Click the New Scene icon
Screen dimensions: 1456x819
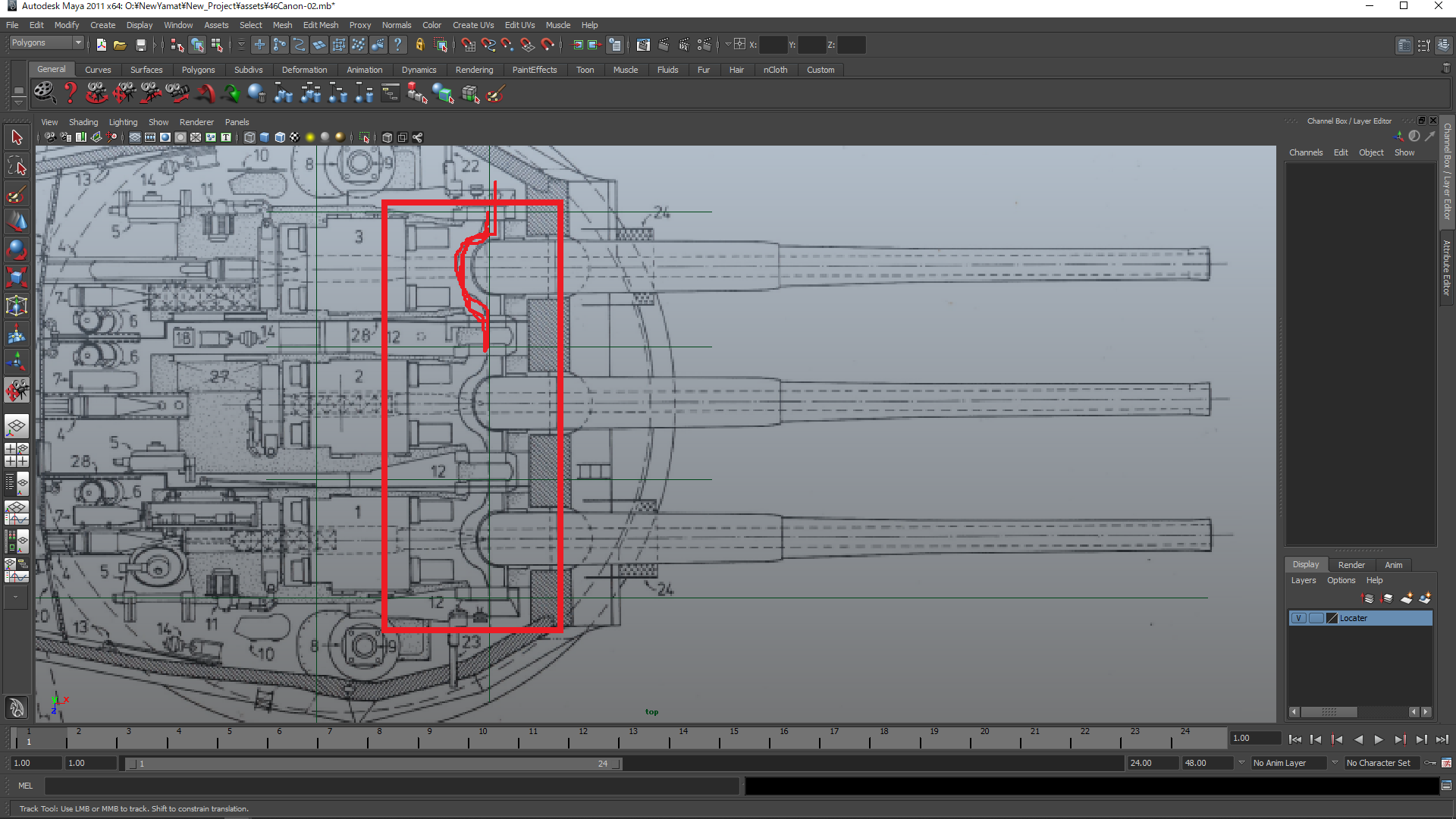102,45
